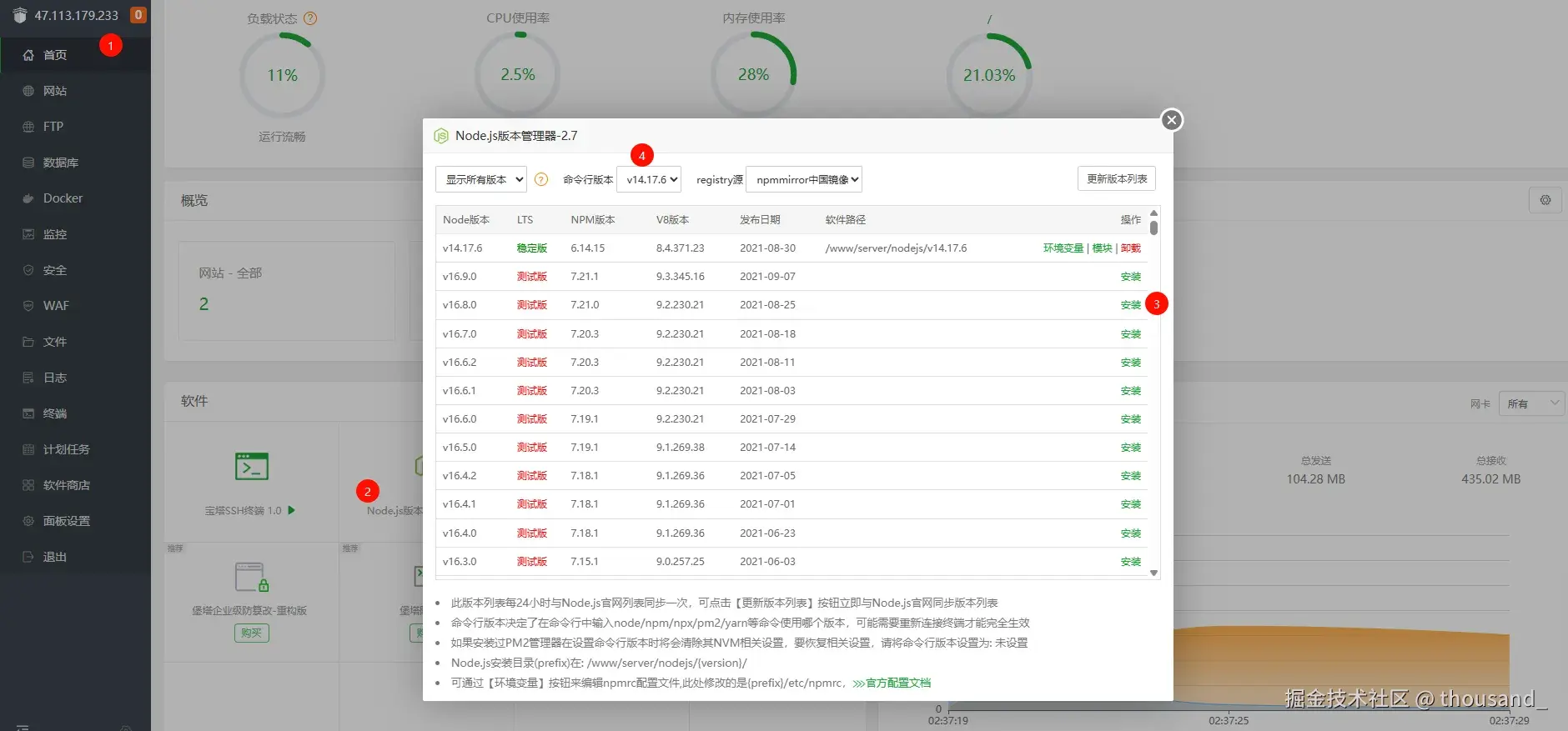Click the WAF icon in sidebar
This screenshot has height=731, width=1568.
(x=28, y=306)
